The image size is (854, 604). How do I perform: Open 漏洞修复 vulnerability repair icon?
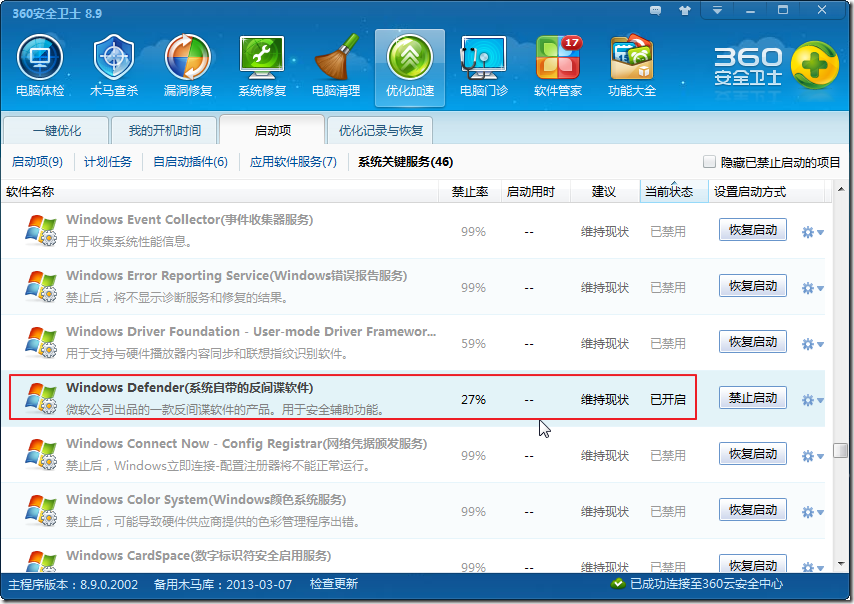(x=188, y=66)
